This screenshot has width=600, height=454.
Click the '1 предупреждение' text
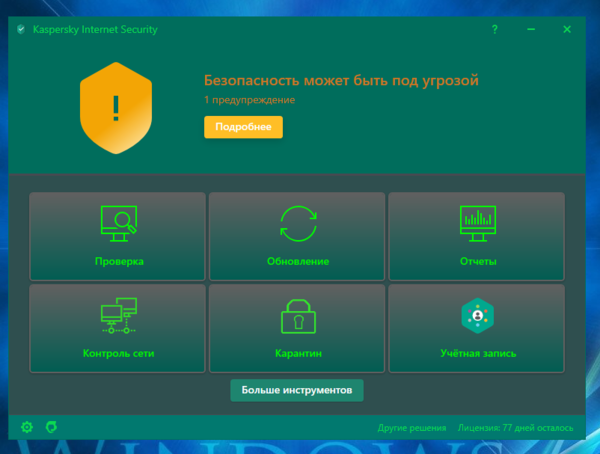[x=249, y=100]
